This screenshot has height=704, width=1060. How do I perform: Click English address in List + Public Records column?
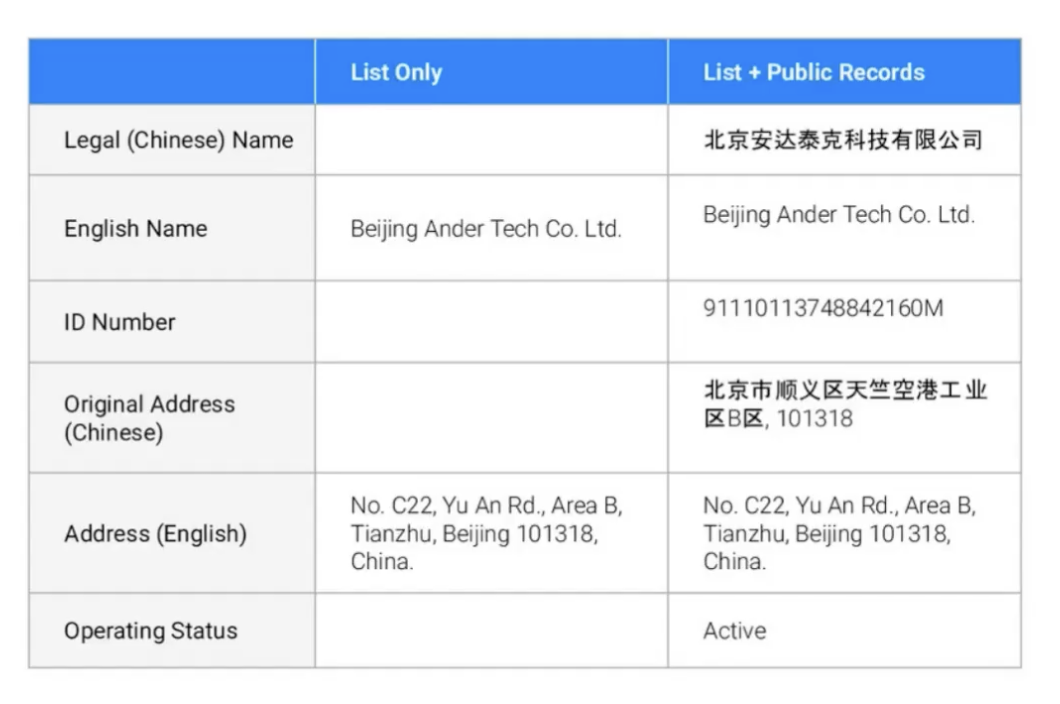point(838,534)
